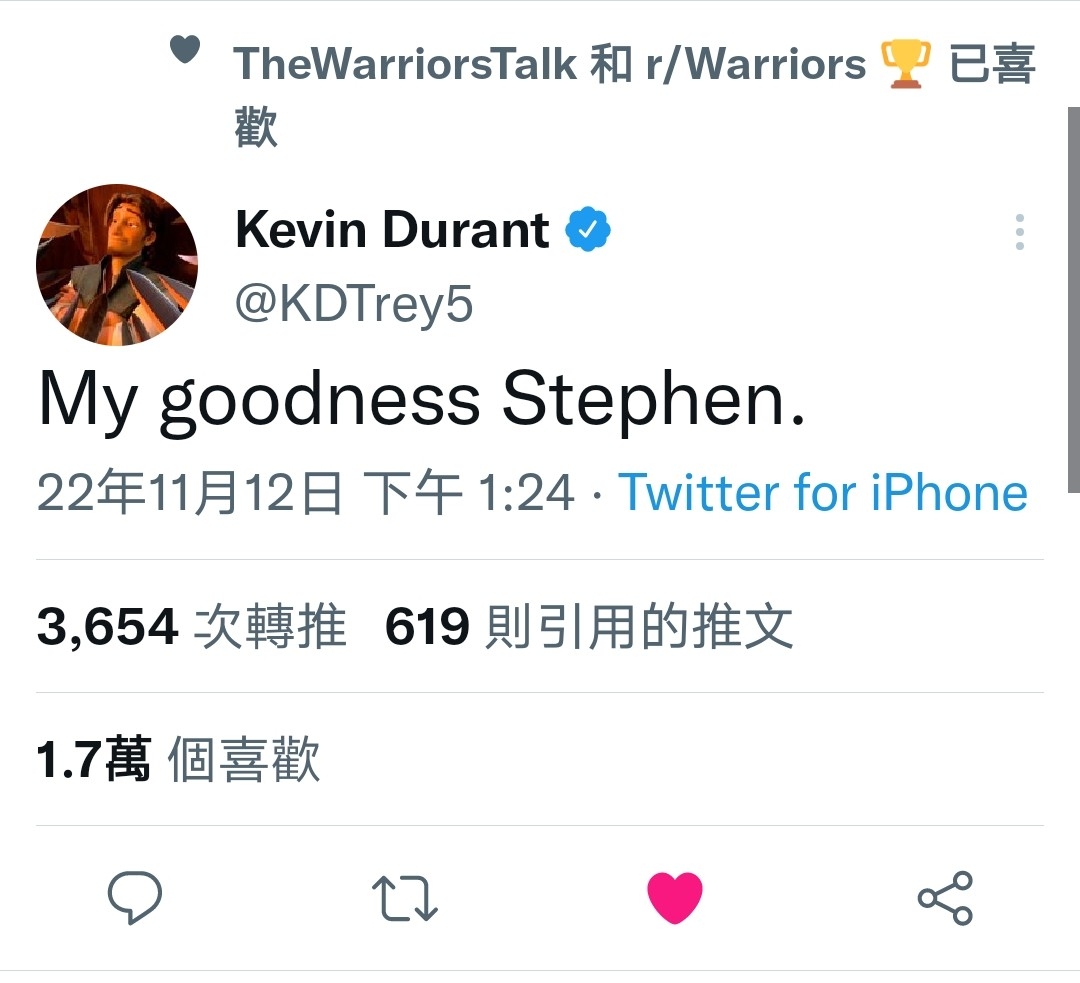1080x983 pixels.
Task: Open the three-dot tweet options menu
Action: (x=1019, y=232)
